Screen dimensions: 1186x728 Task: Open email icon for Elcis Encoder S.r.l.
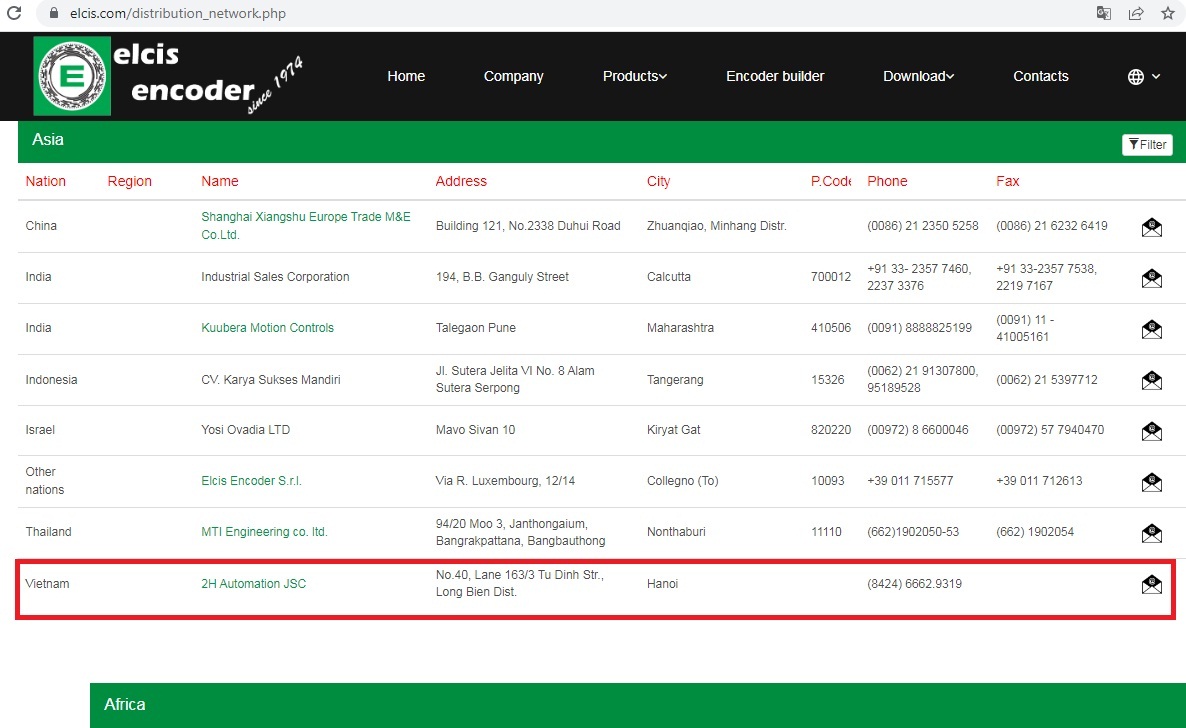point(1151,481)
